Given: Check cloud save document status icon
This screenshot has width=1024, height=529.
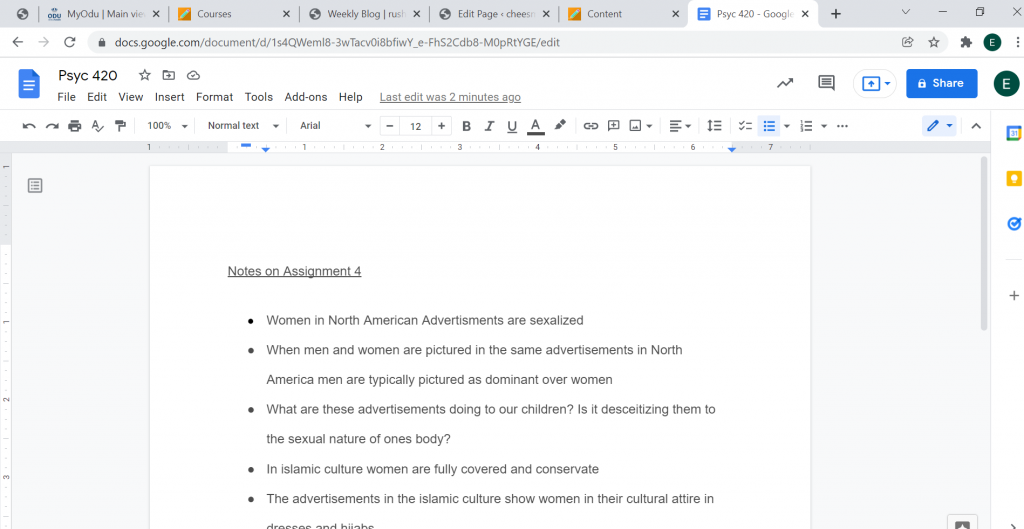Looking at the screenshot, I should [193, 75].
